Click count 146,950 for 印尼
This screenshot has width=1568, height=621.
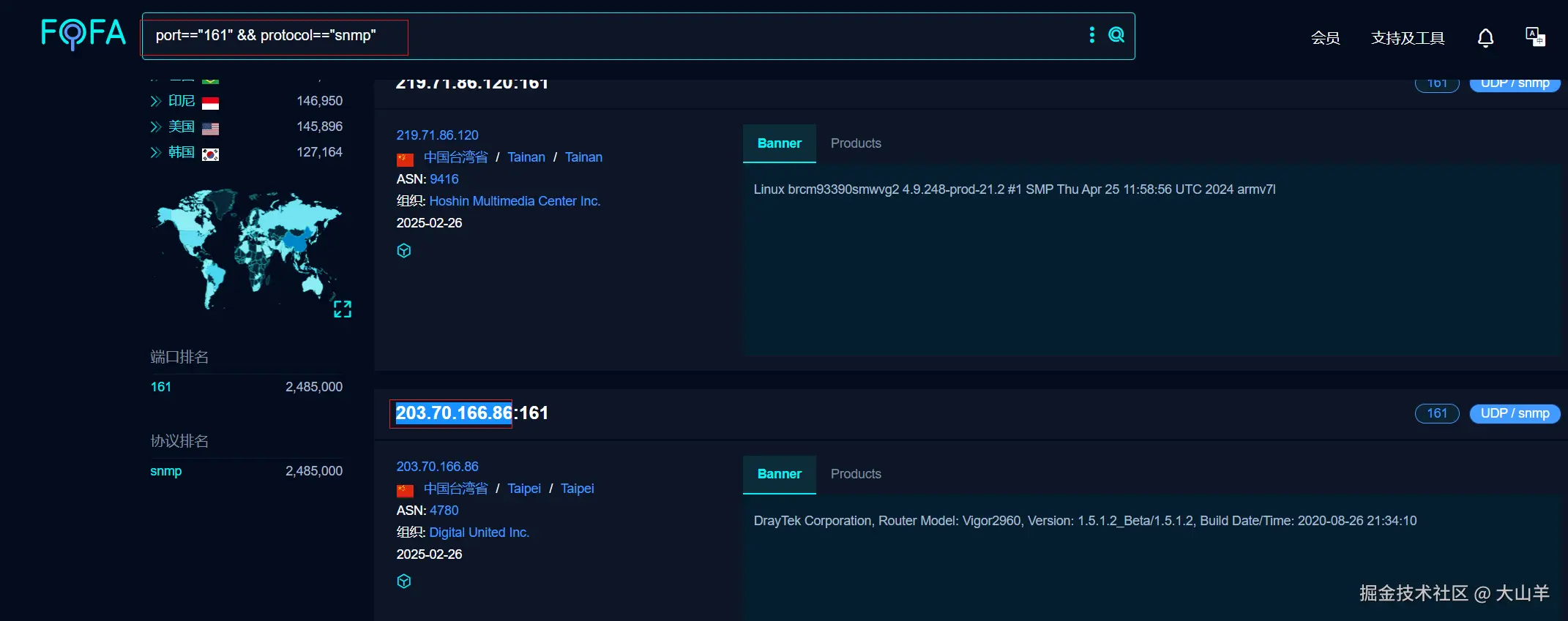pos(319,101)
